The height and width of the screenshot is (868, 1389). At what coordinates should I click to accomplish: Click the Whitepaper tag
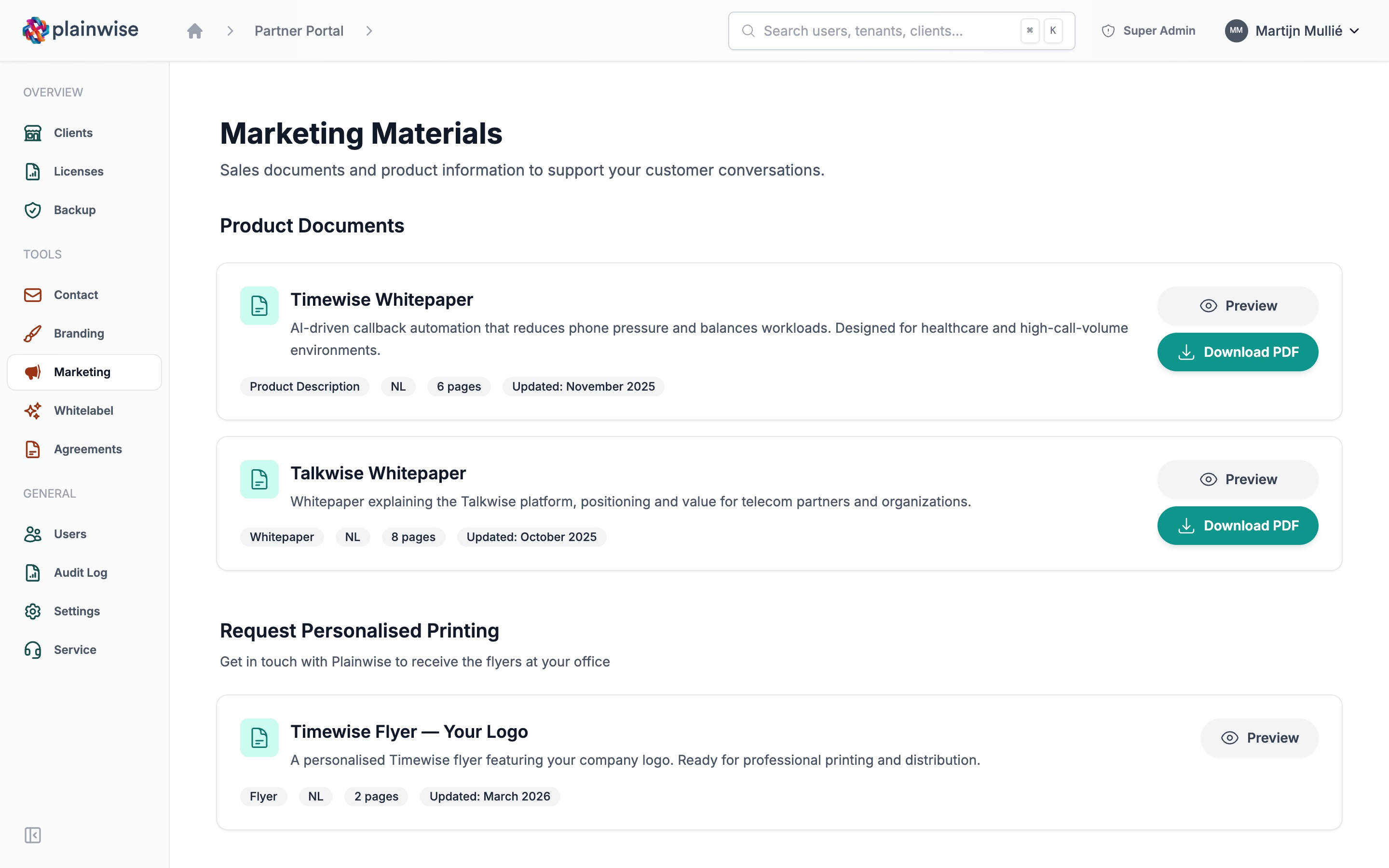[x=282, y=537]
